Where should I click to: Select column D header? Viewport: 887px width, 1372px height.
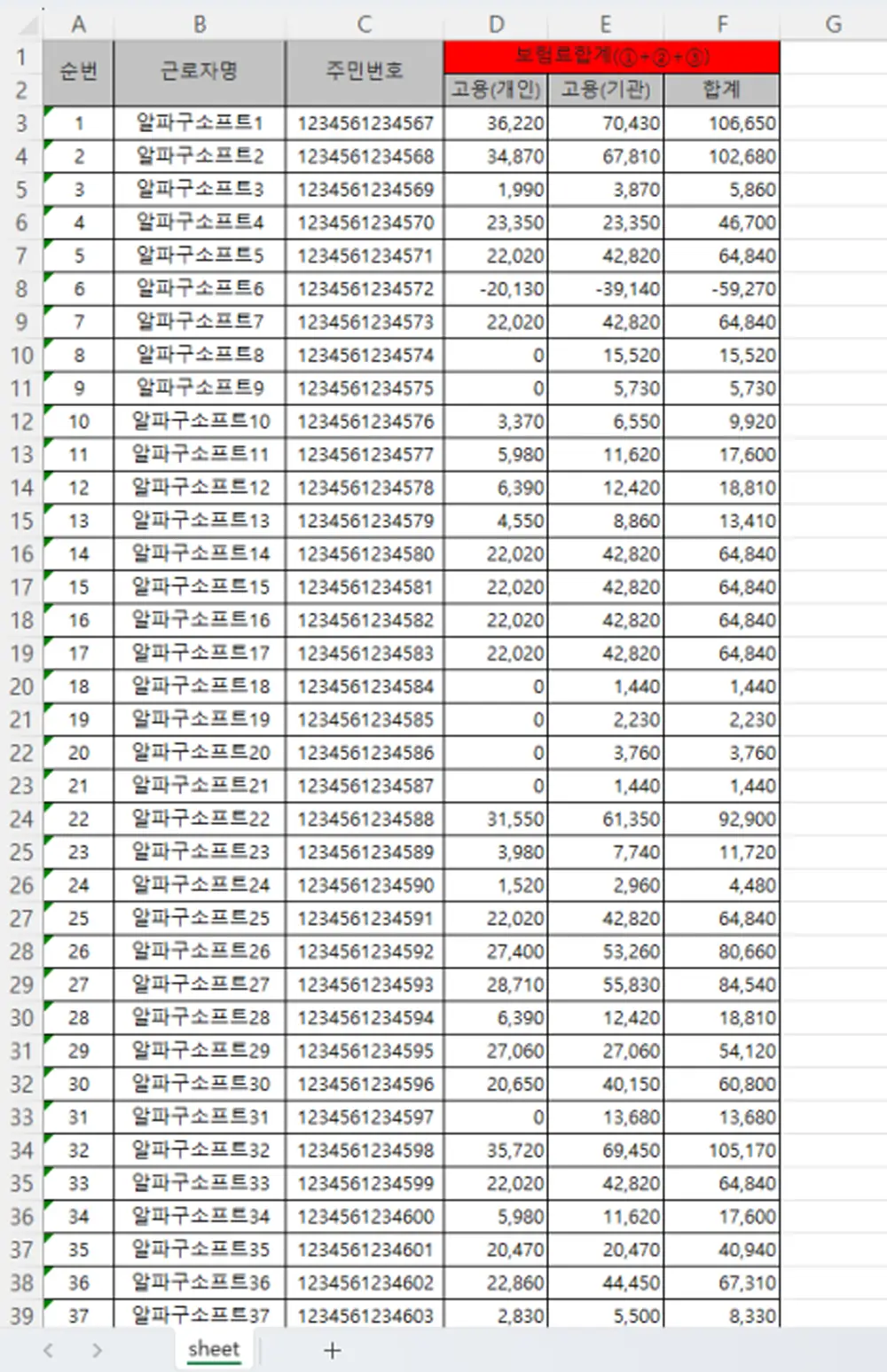pos(497,25)
